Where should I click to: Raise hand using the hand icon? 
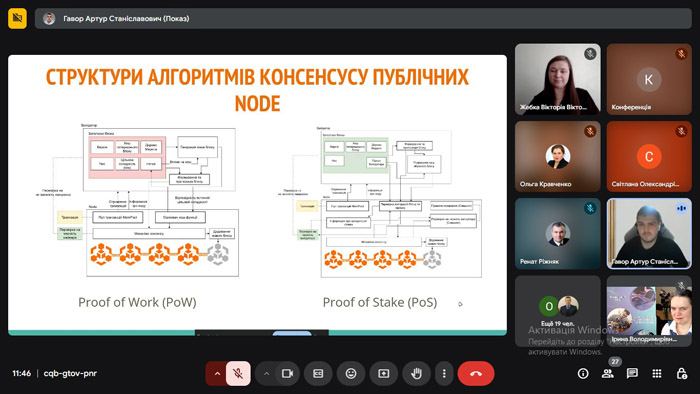click(x=416, y=373)
